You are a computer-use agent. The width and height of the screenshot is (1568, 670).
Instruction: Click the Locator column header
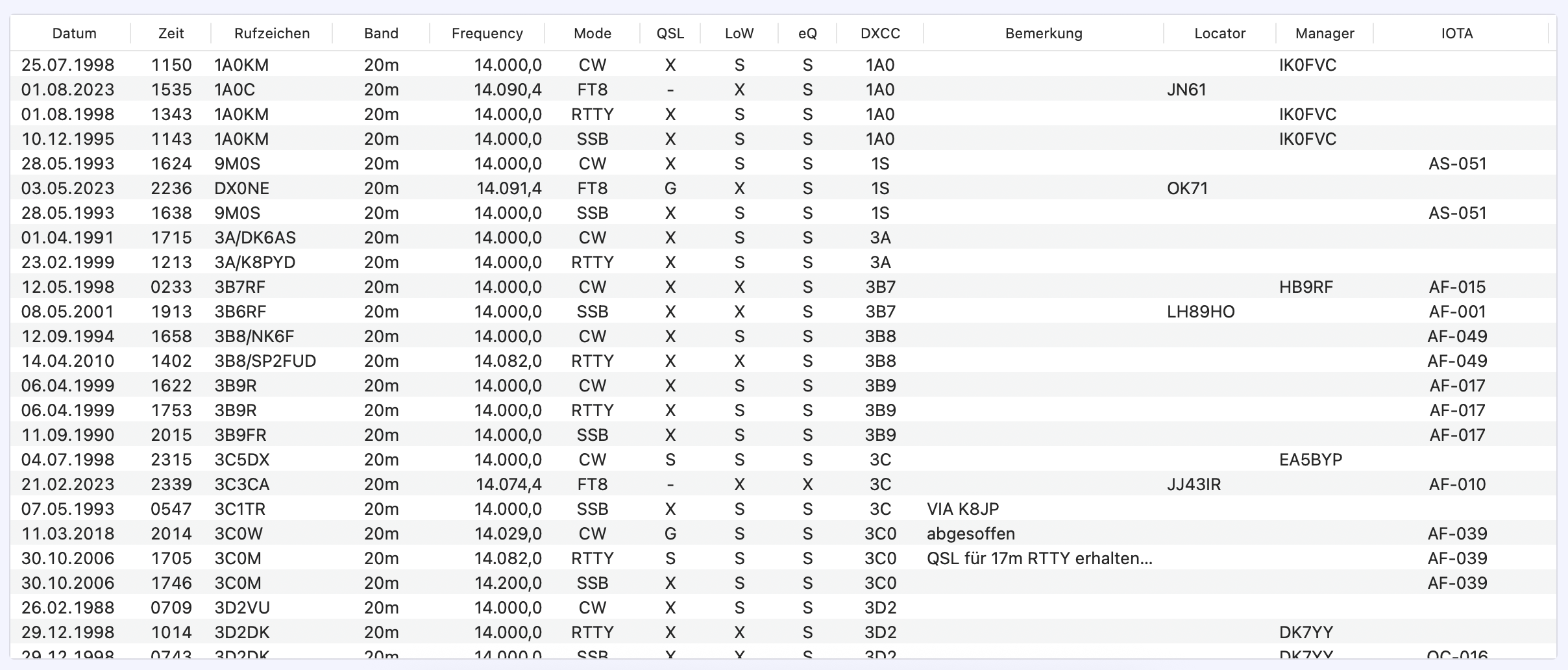click(1219, 33)
